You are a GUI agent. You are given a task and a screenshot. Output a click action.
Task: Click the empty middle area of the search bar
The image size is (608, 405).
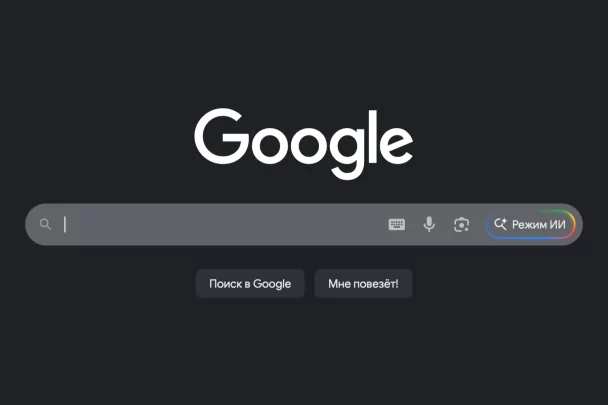pos(223,224)
